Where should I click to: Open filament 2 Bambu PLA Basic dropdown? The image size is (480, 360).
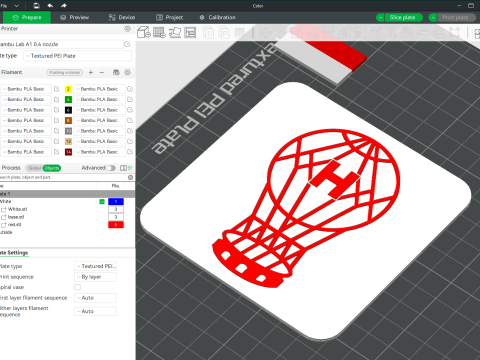pos(99,89)
